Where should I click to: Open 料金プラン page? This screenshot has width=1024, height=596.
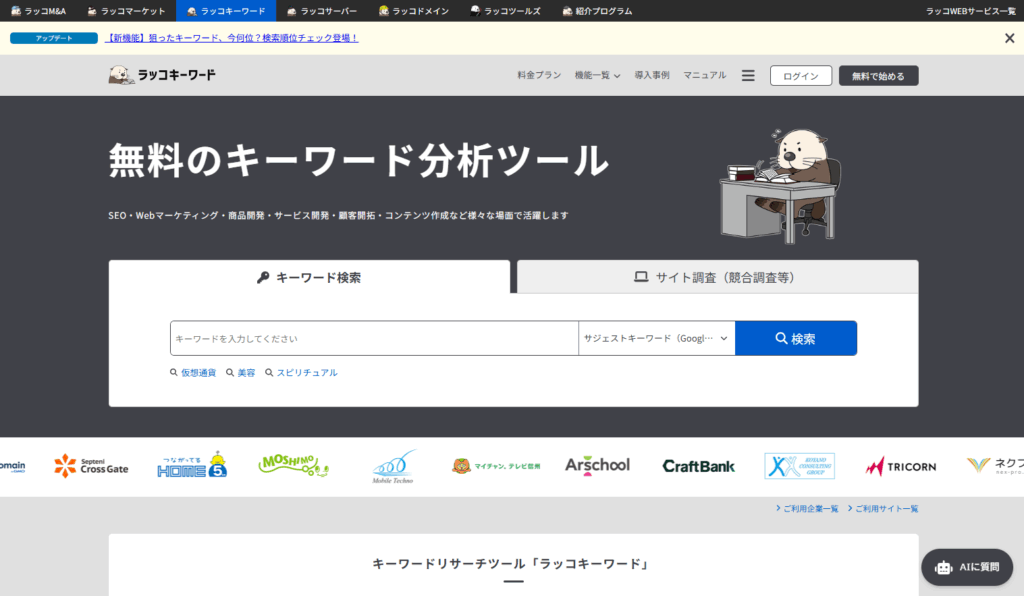tap(539, 75)
